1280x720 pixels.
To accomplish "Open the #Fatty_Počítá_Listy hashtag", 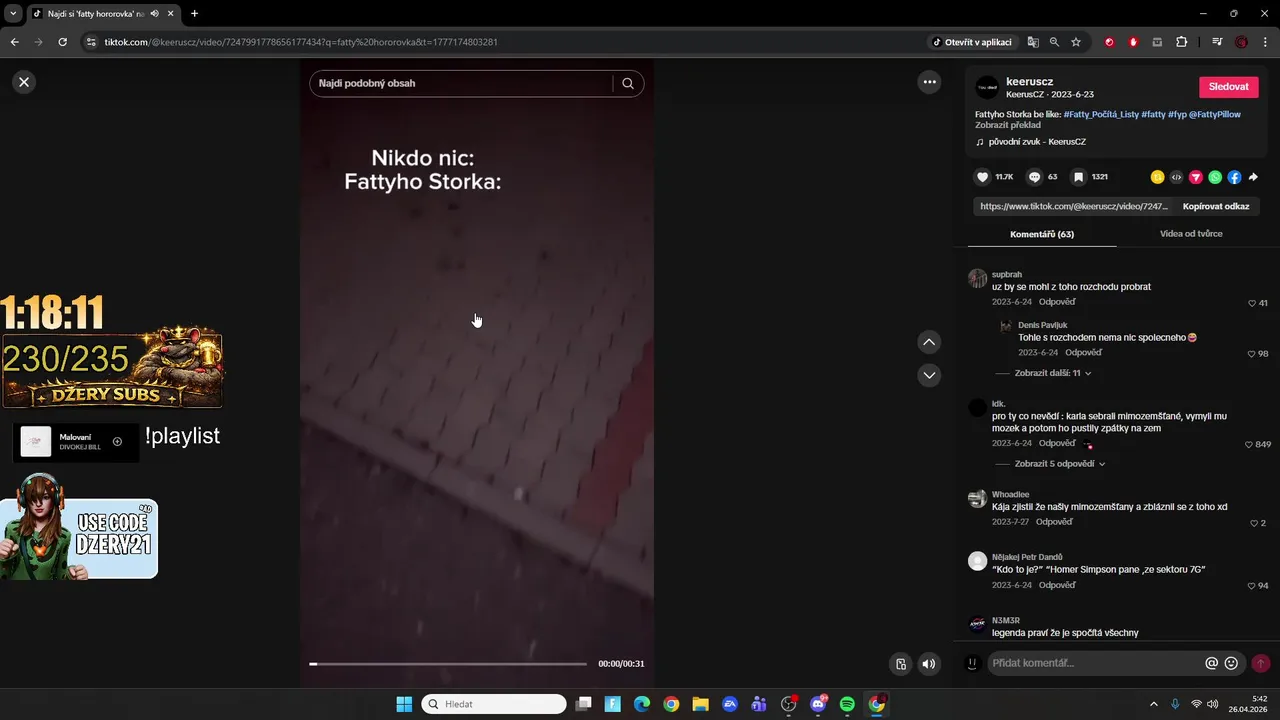I will pos(1100,114).
